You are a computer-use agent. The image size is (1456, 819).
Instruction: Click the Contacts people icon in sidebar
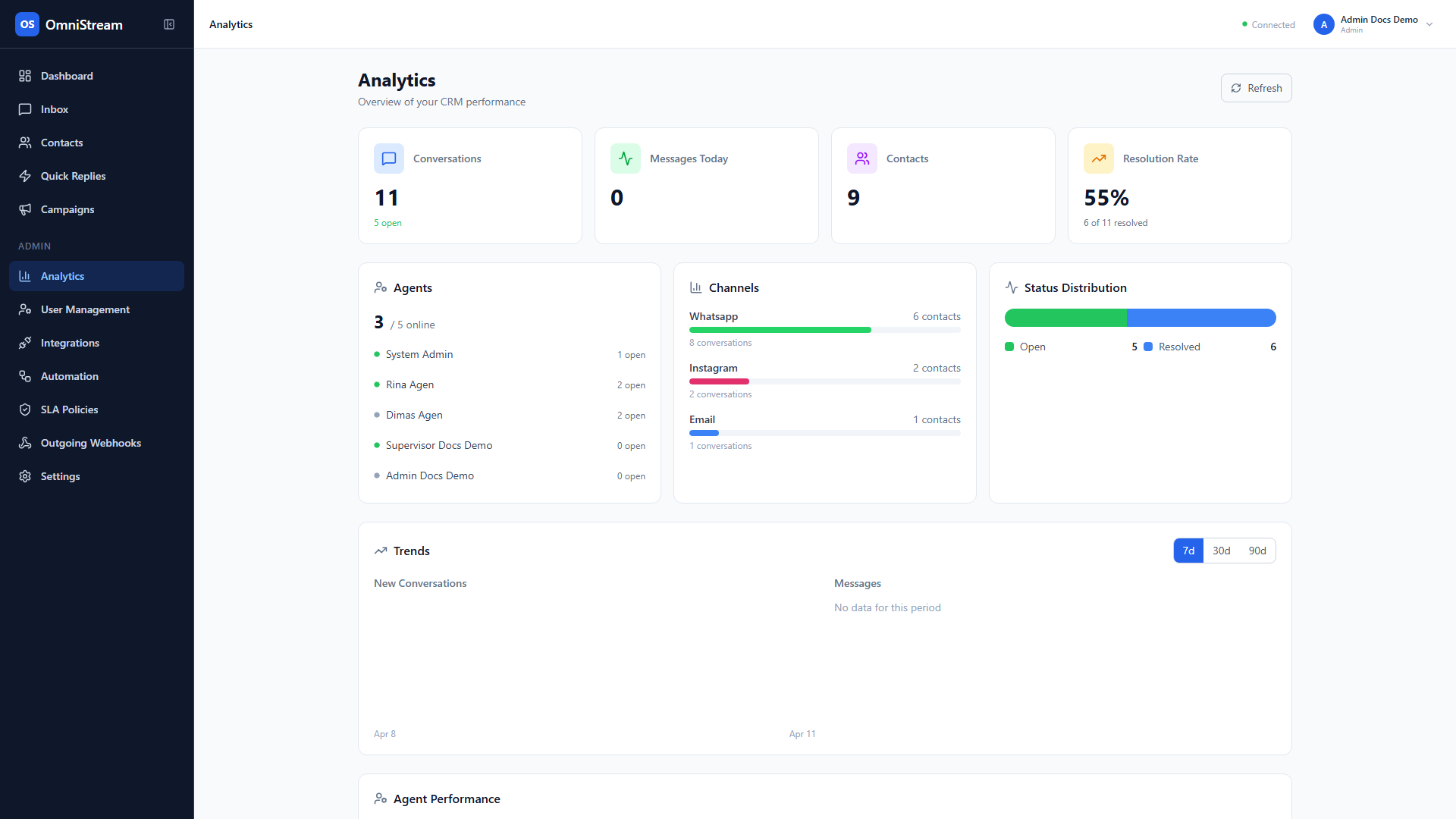(x=25, y=143)
